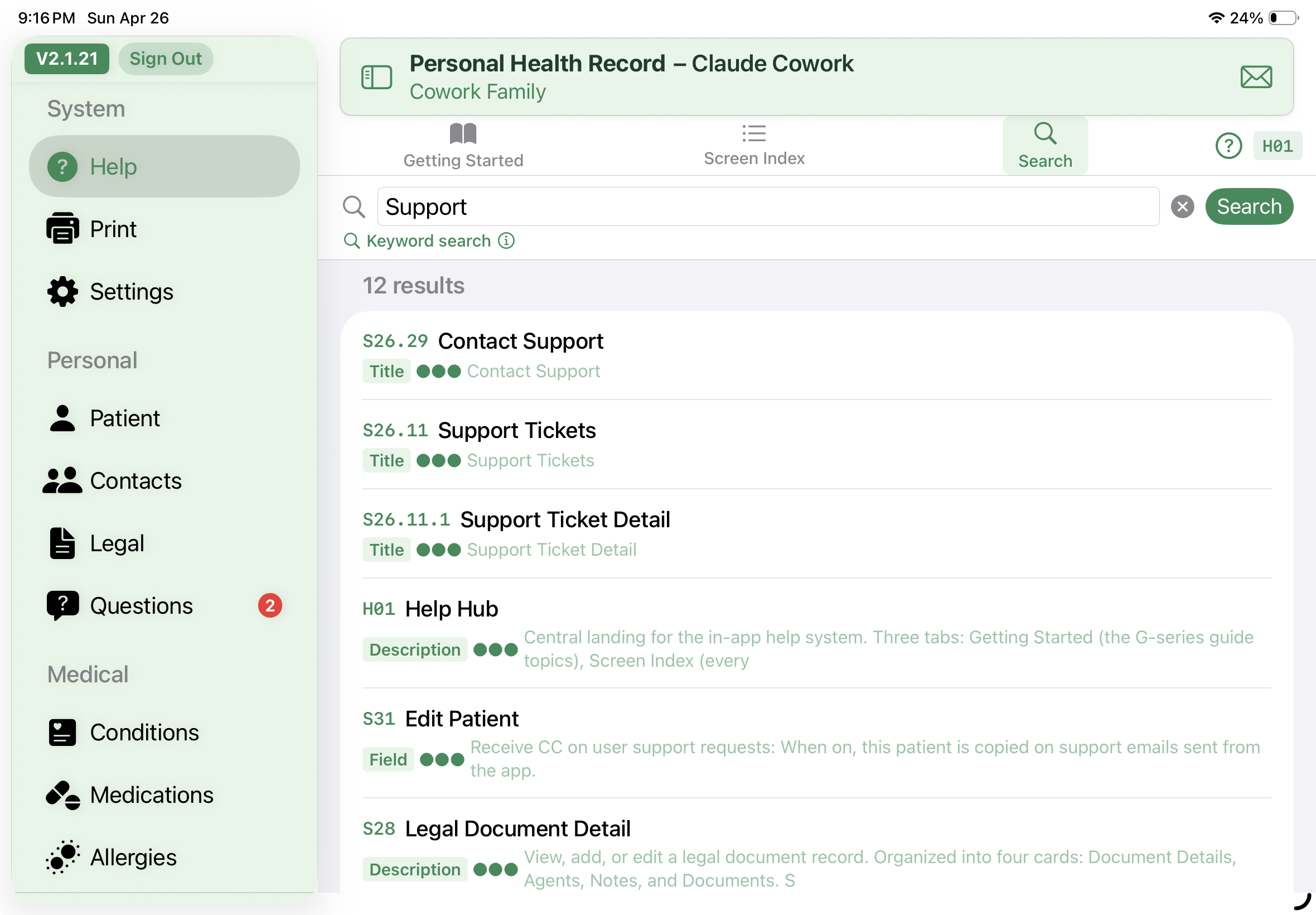
Task: Click the Medications pills icon
Action: click(x=63, y=795)
